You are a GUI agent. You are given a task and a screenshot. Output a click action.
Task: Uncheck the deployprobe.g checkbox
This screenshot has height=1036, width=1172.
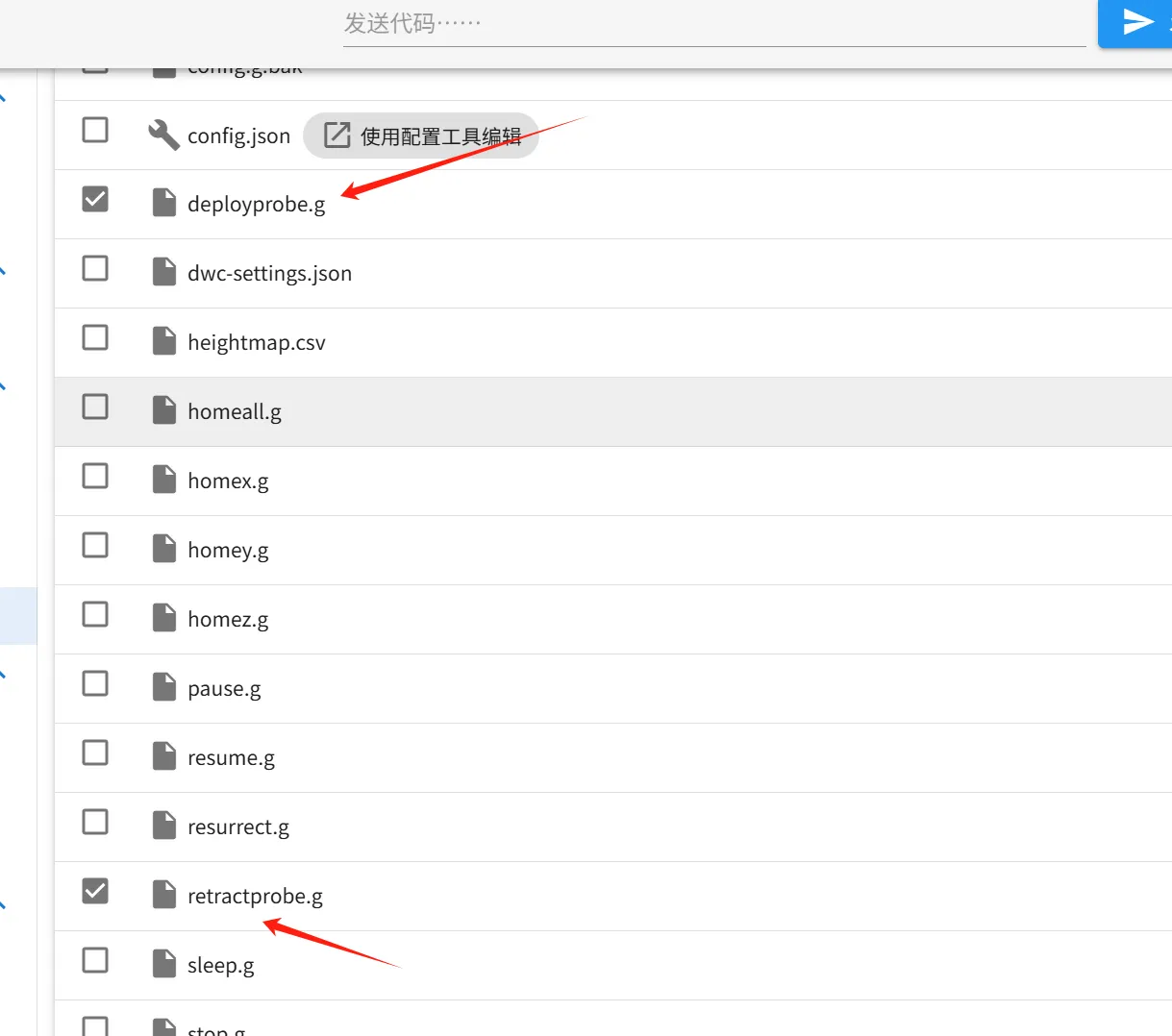[x=95, y=199]
